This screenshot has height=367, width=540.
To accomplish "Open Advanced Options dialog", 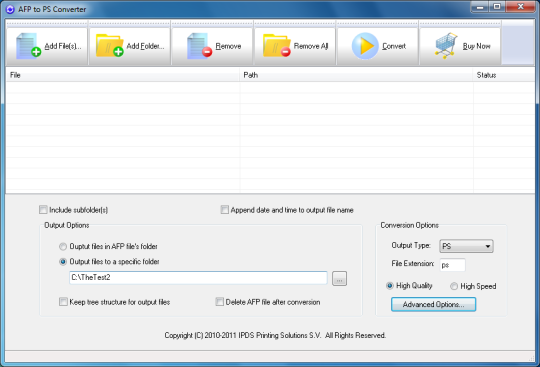I will click(433, 304).
